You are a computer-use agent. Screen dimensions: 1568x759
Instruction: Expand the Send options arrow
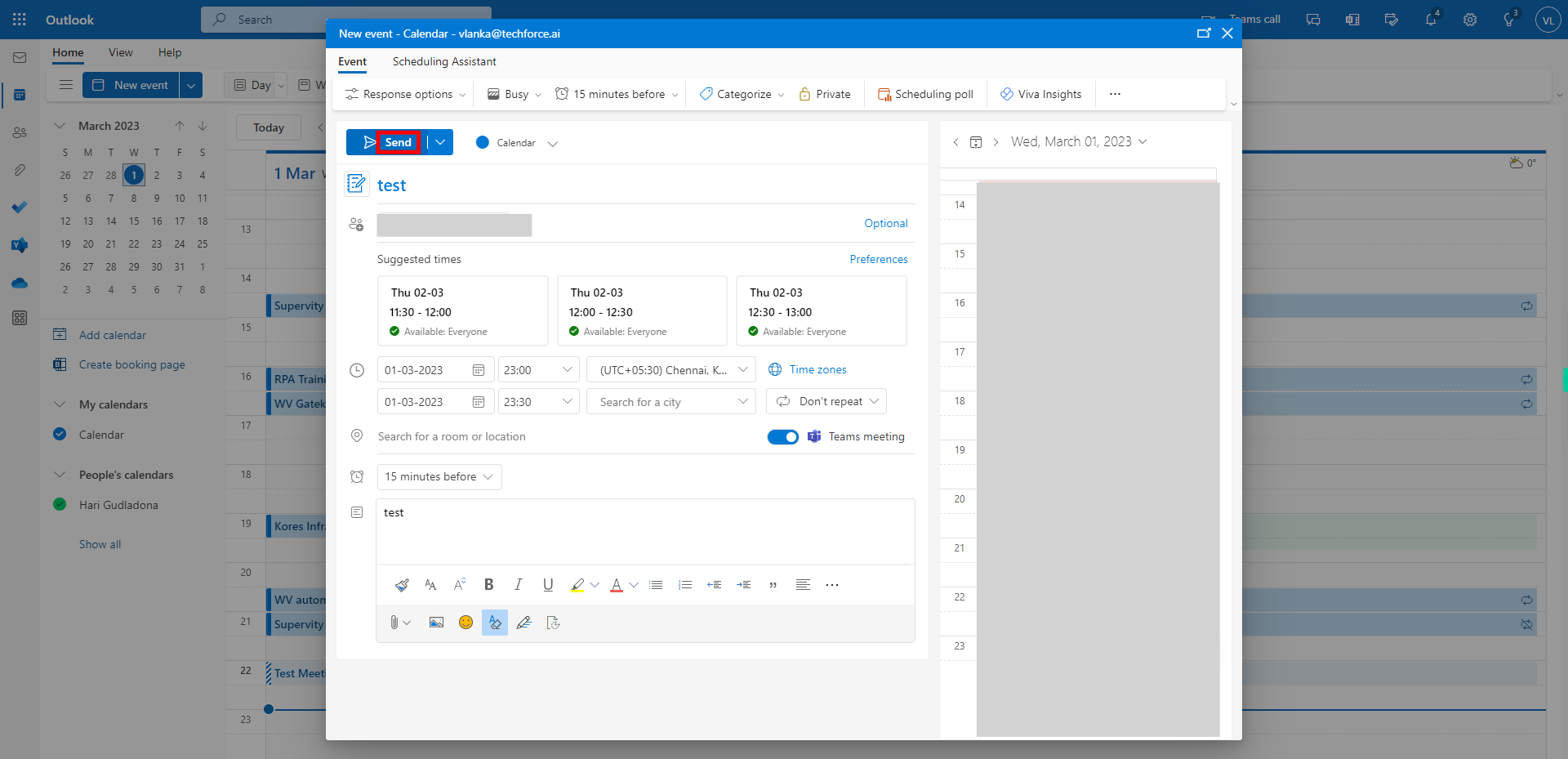click(x=440, y=142)
